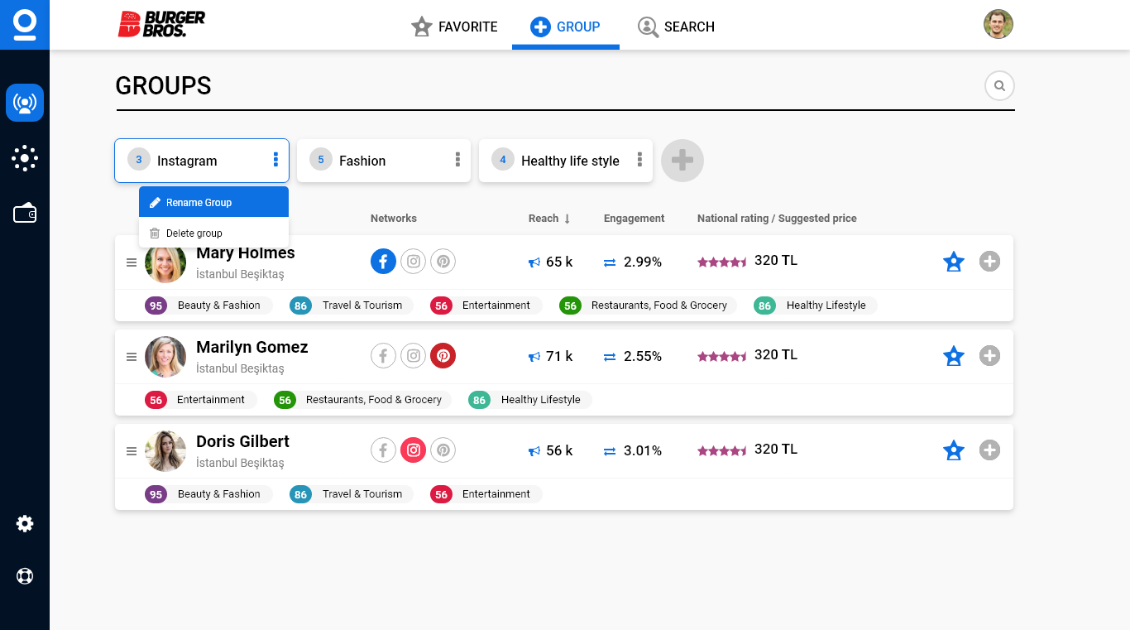Open user profile avatar at top right
The width and height of the screenshot is (1130, 630).
click(x=997, y=25)
